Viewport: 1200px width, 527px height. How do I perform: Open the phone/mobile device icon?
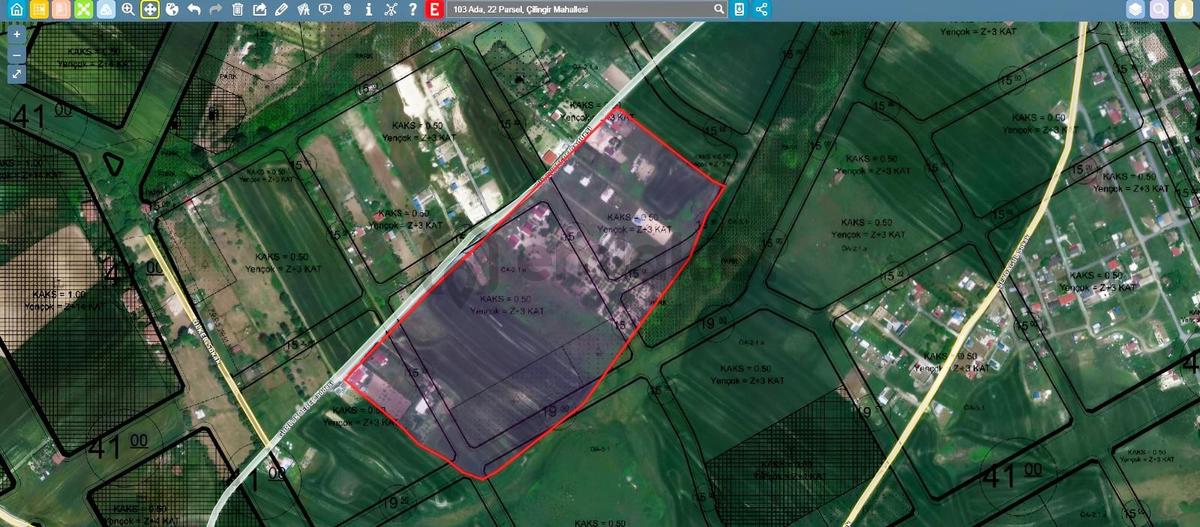739,9
